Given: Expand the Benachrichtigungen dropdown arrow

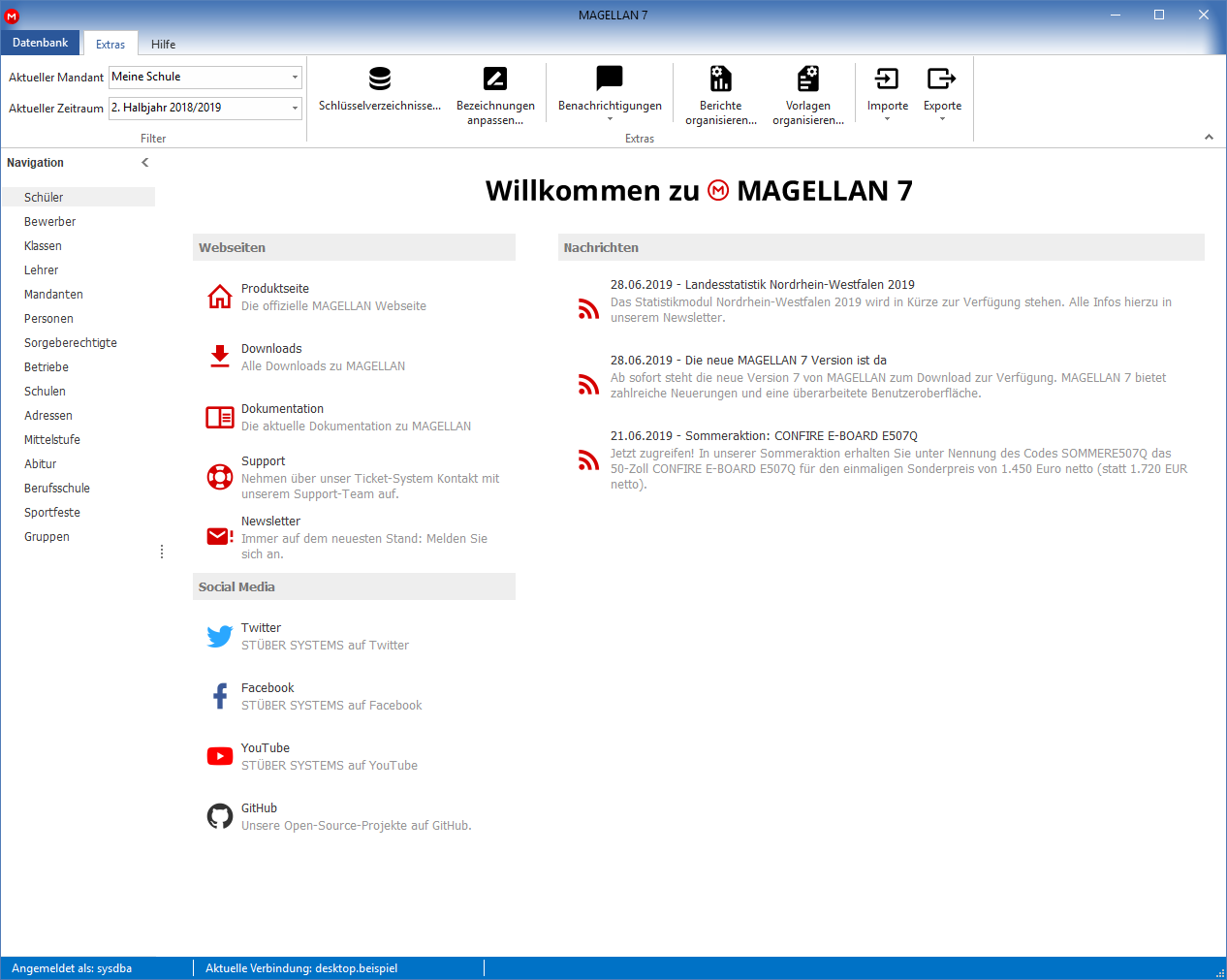Looking at the screenshot, I should pos(610,119).
